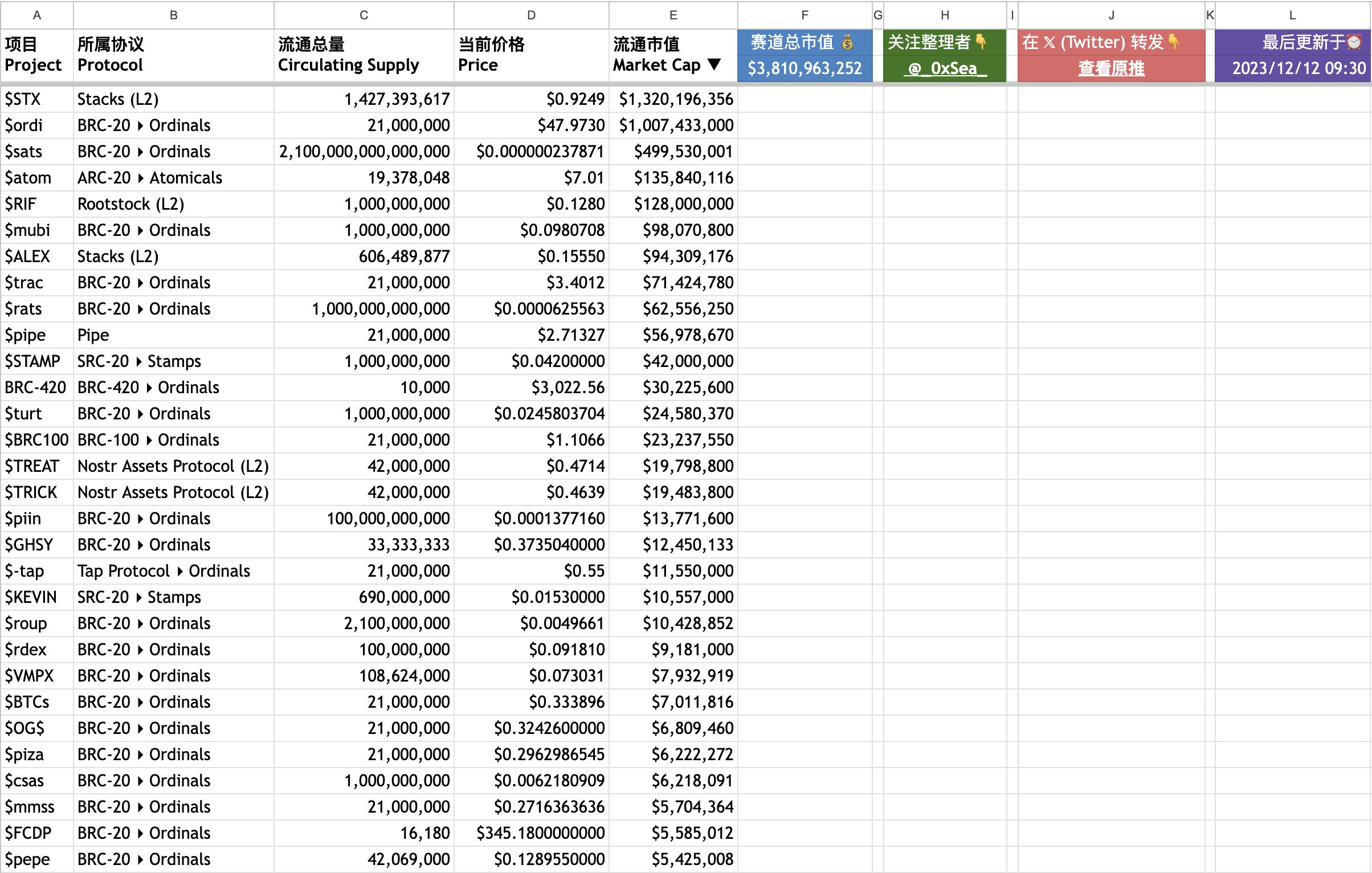Click the $STX market cap $1,320,196,356

[673, 99]
